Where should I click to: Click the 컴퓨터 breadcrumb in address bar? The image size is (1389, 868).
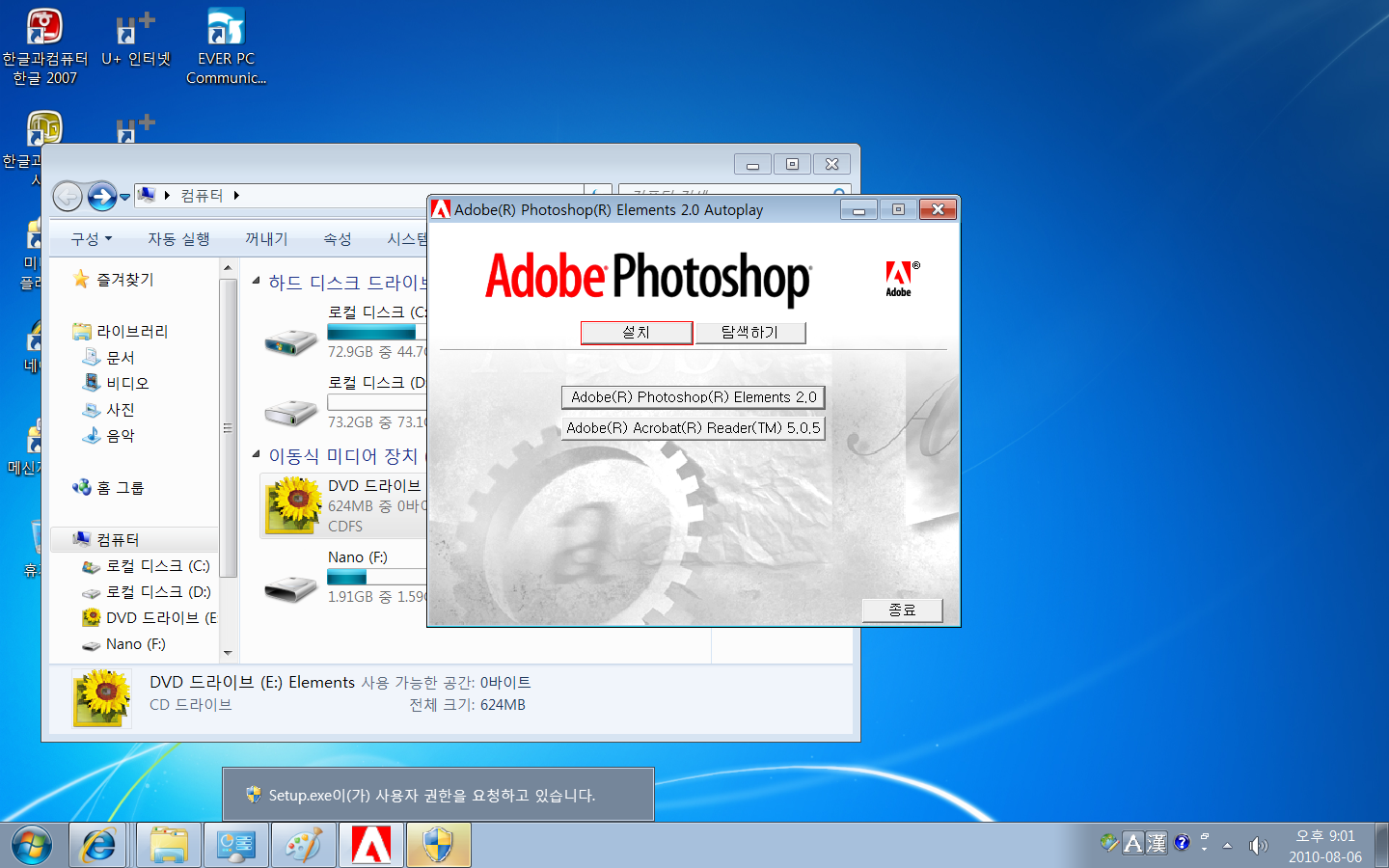[x=202, y=196]
